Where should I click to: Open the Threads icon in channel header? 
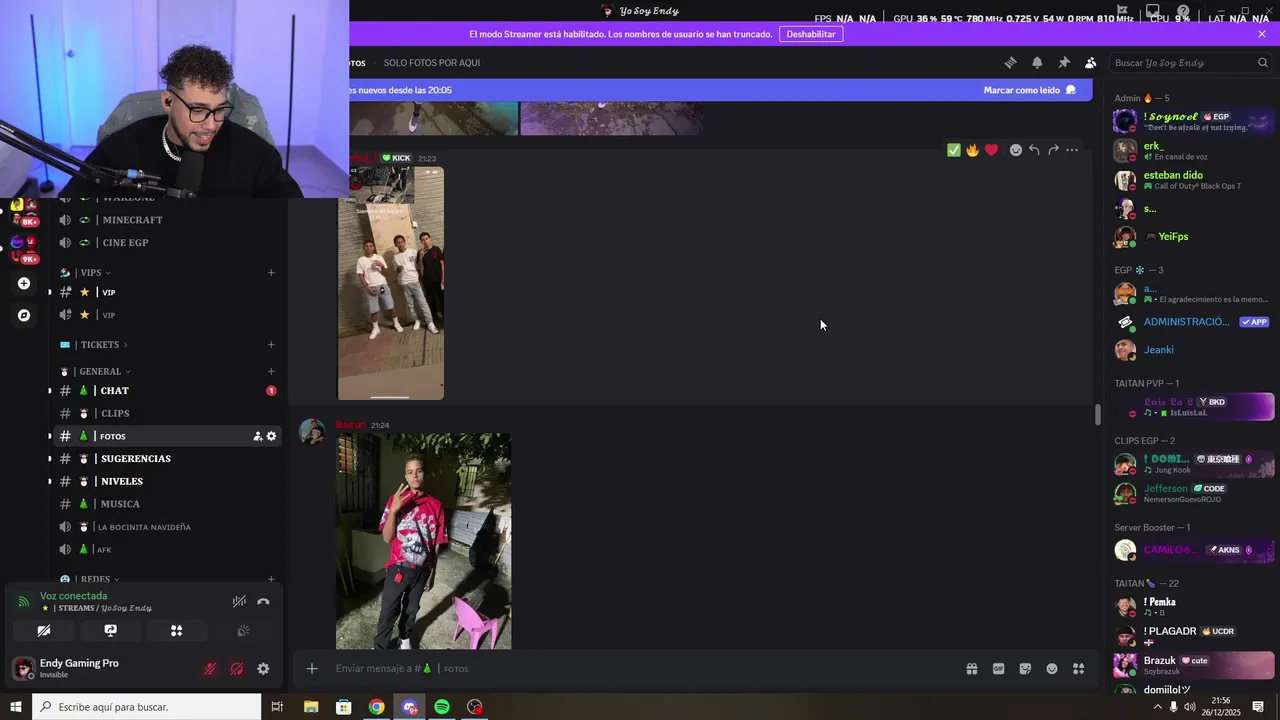pyautogui.click(x=1010, y=62)
